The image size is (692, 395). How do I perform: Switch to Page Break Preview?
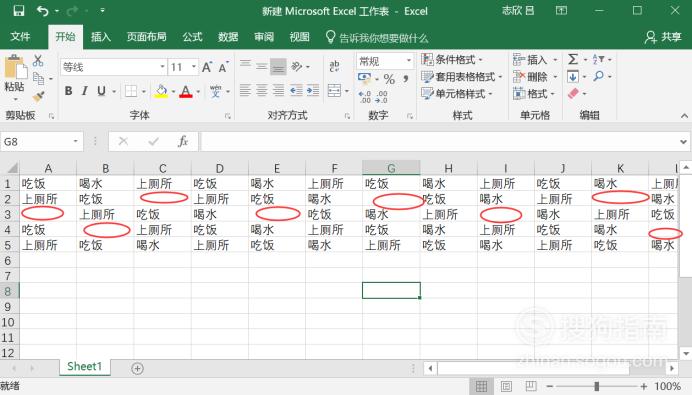[x=531, y=387]
